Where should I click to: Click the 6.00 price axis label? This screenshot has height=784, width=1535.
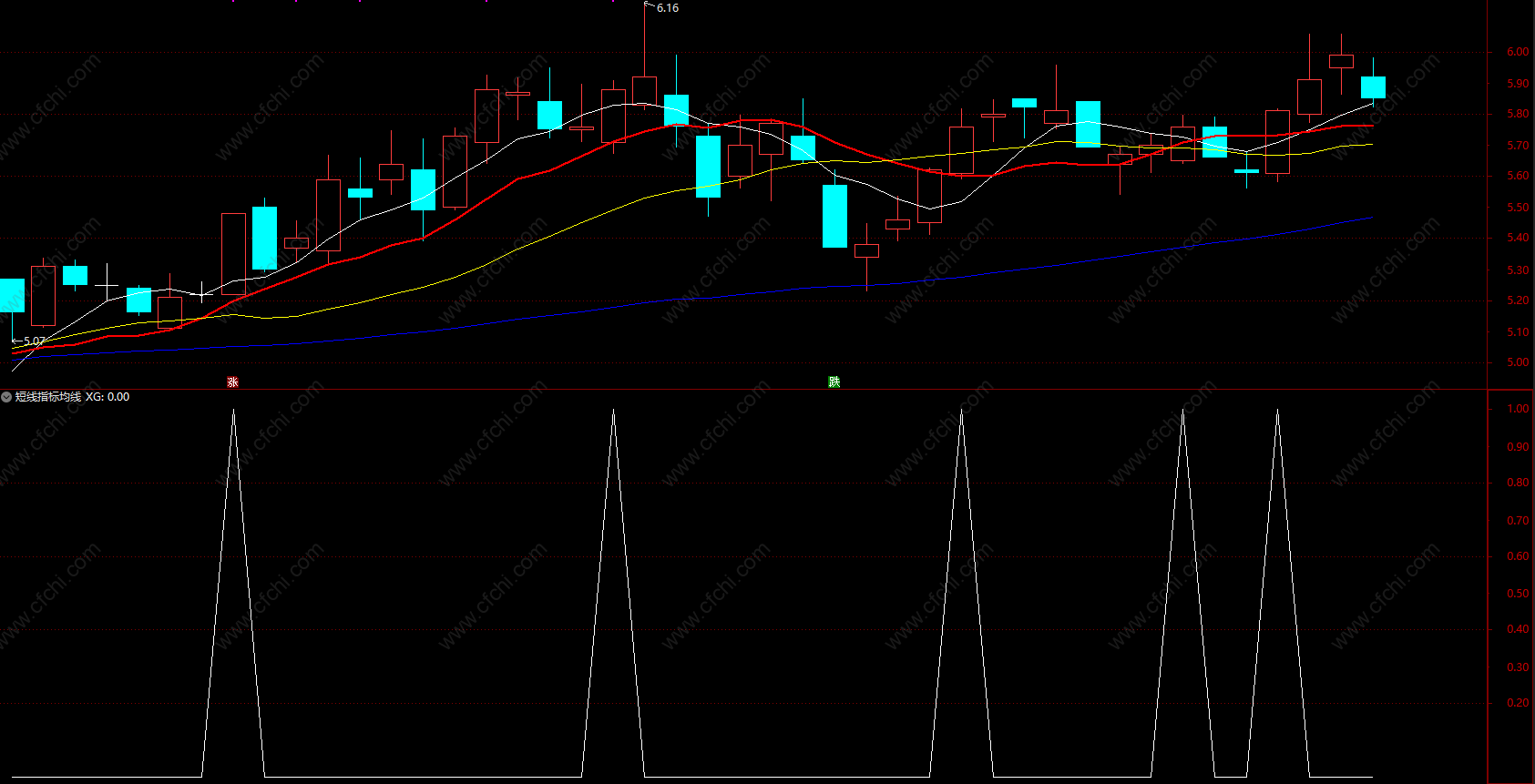1518,52
